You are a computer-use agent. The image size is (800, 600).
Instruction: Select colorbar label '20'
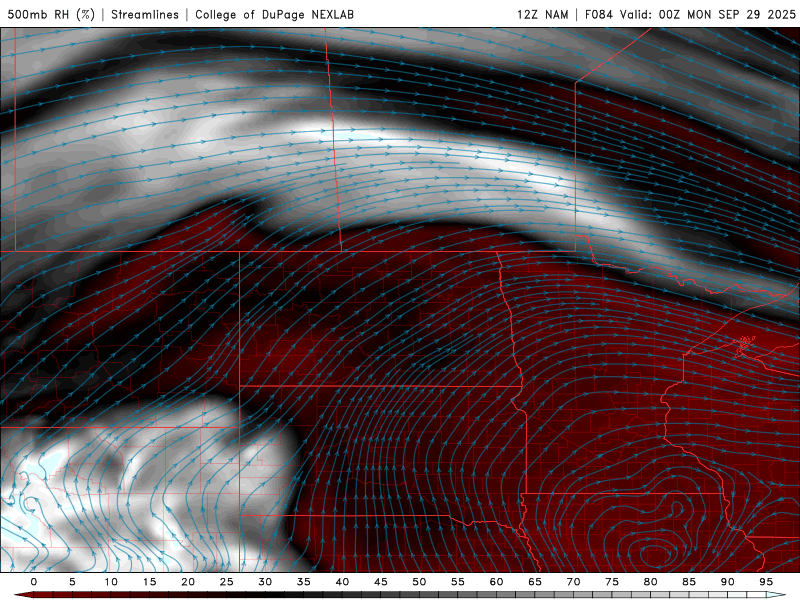pos(188,582)
